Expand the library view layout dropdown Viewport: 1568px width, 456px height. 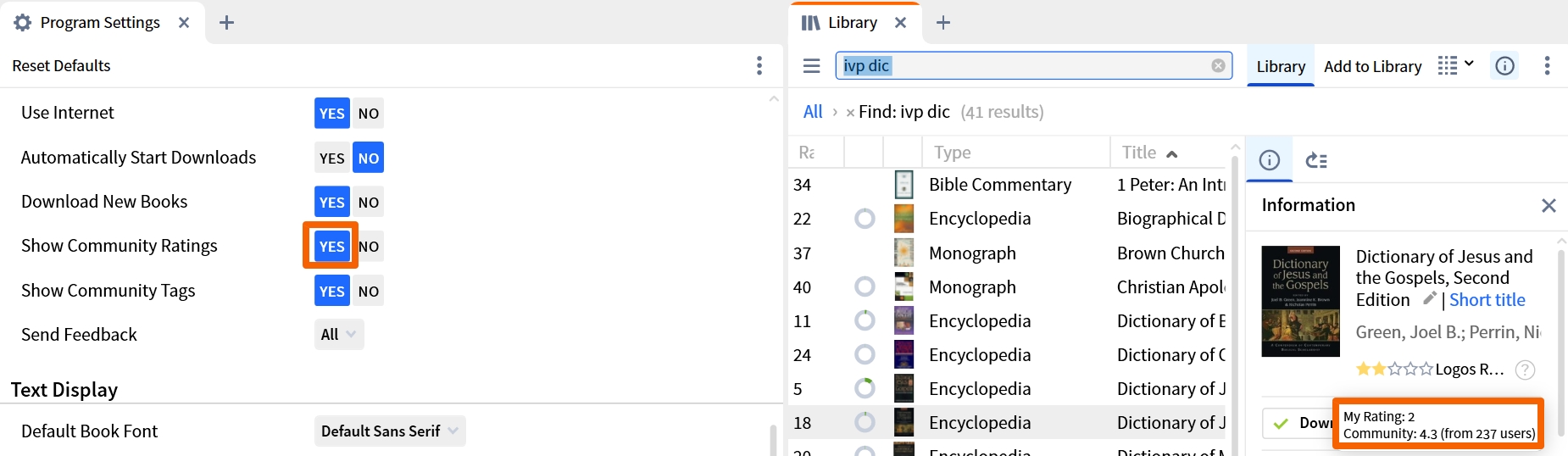click(x=1457, y=65)
